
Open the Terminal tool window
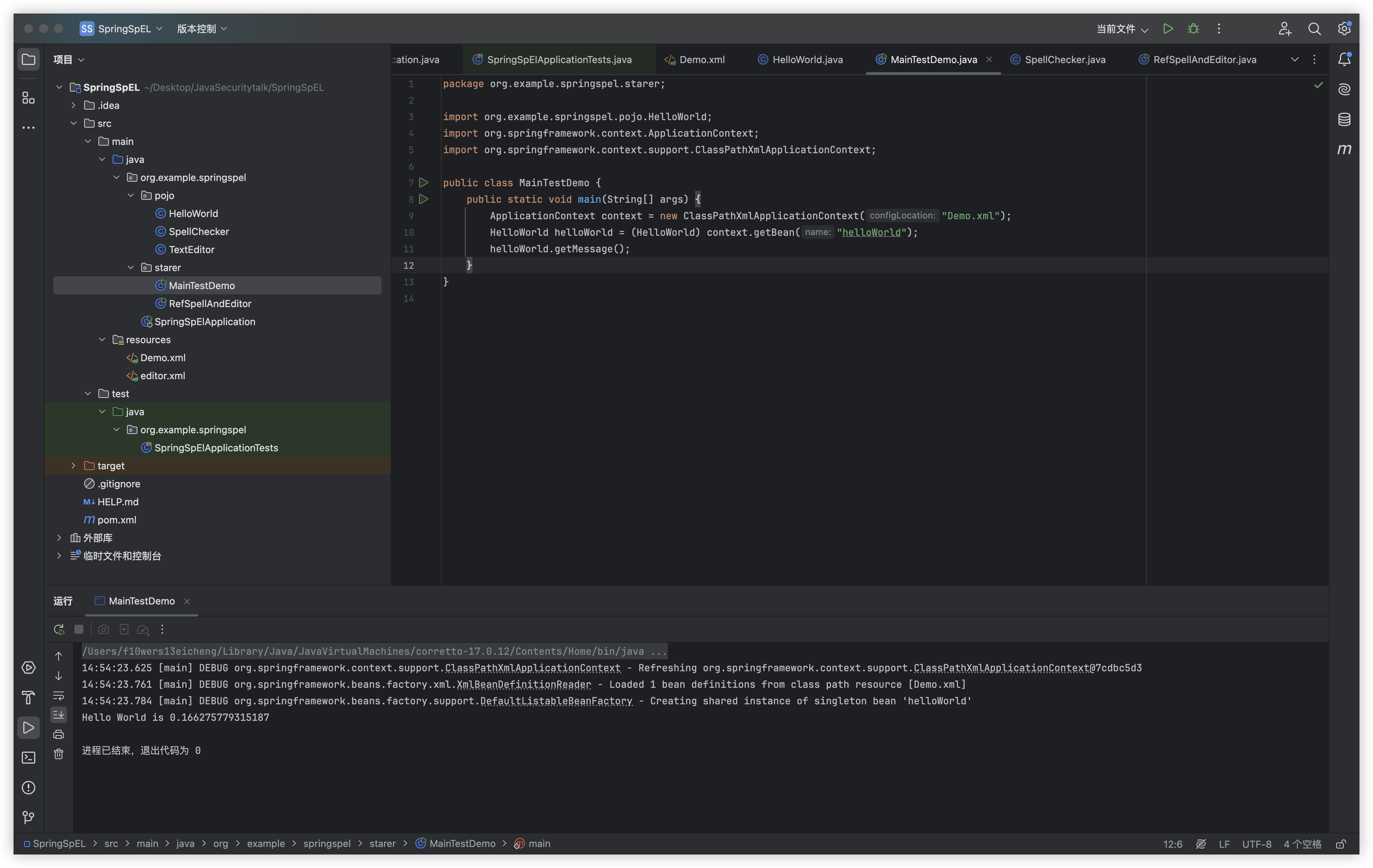pyautogui.click(x=28, y=757)
